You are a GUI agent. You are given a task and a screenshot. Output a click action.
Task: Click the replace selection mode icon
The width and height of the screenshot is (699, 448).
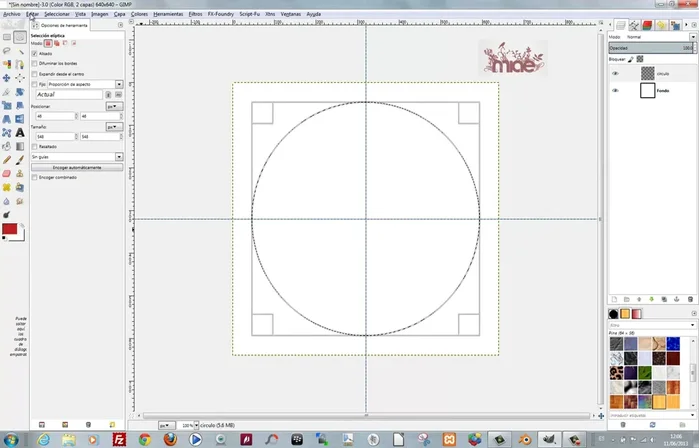point(49,44)
